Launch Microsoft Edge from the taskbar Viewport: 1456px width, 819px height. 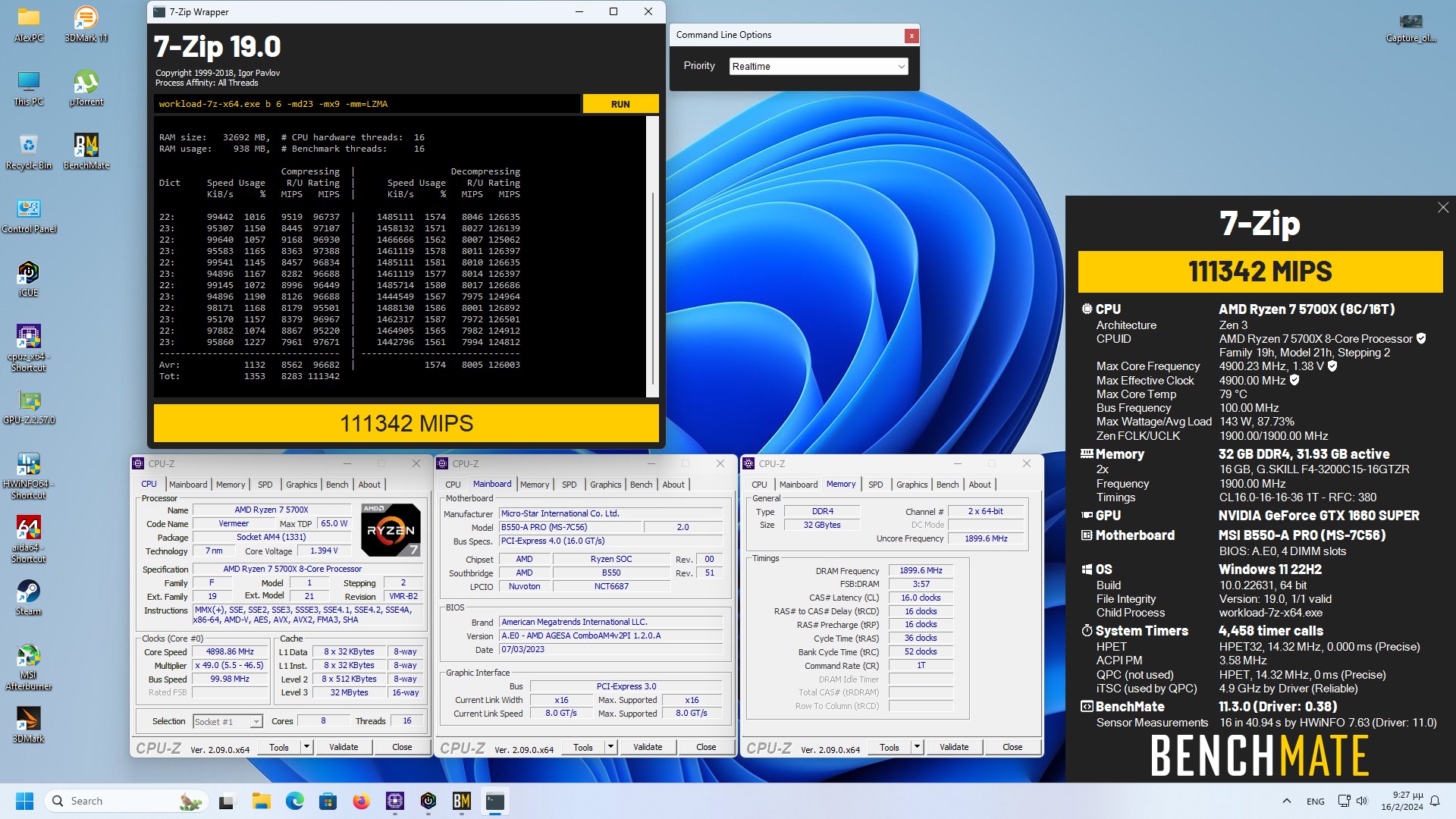[x=294, y=801]
